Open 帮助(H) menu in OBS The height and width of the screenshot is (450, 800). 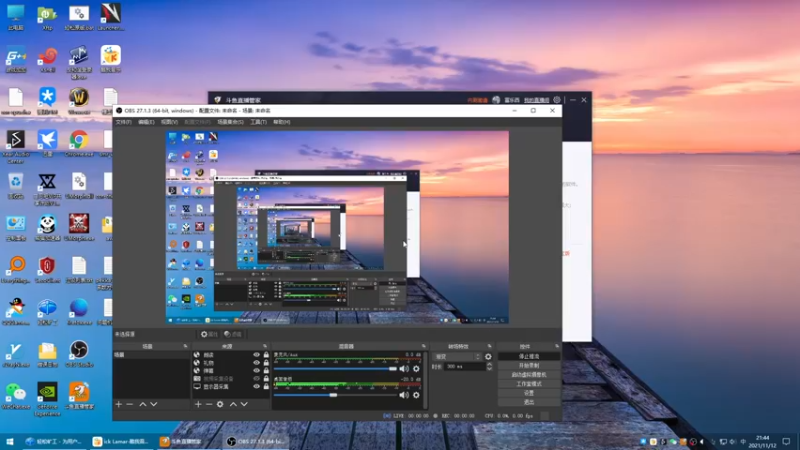click(282, 122)
